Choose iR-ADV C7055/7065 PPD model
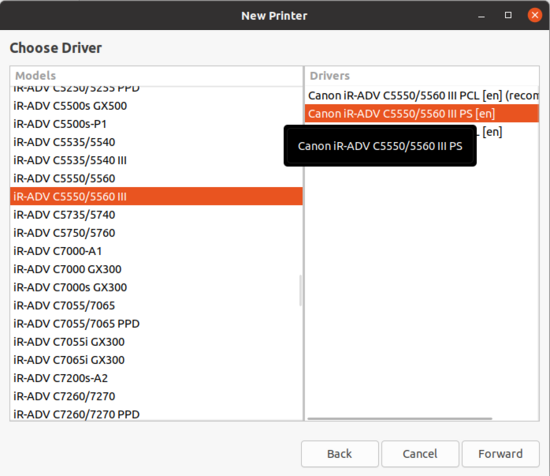Screen dimensions: 550x476 click(x=156, y=324)
